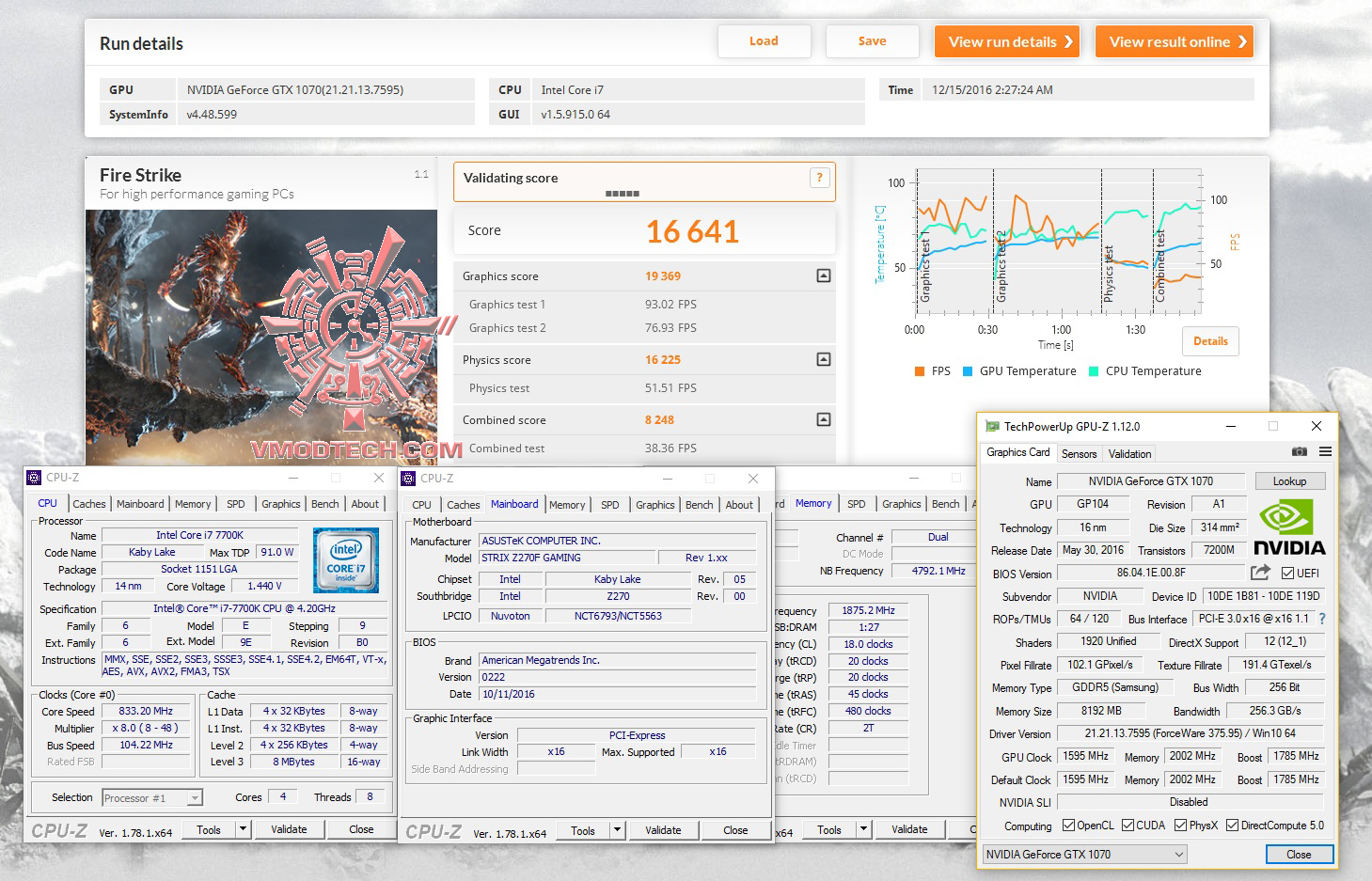The height and width of the screenshot is (881, 1372).
Task: Click the orange FPS legend swatch
Action: tap(919, 371)
